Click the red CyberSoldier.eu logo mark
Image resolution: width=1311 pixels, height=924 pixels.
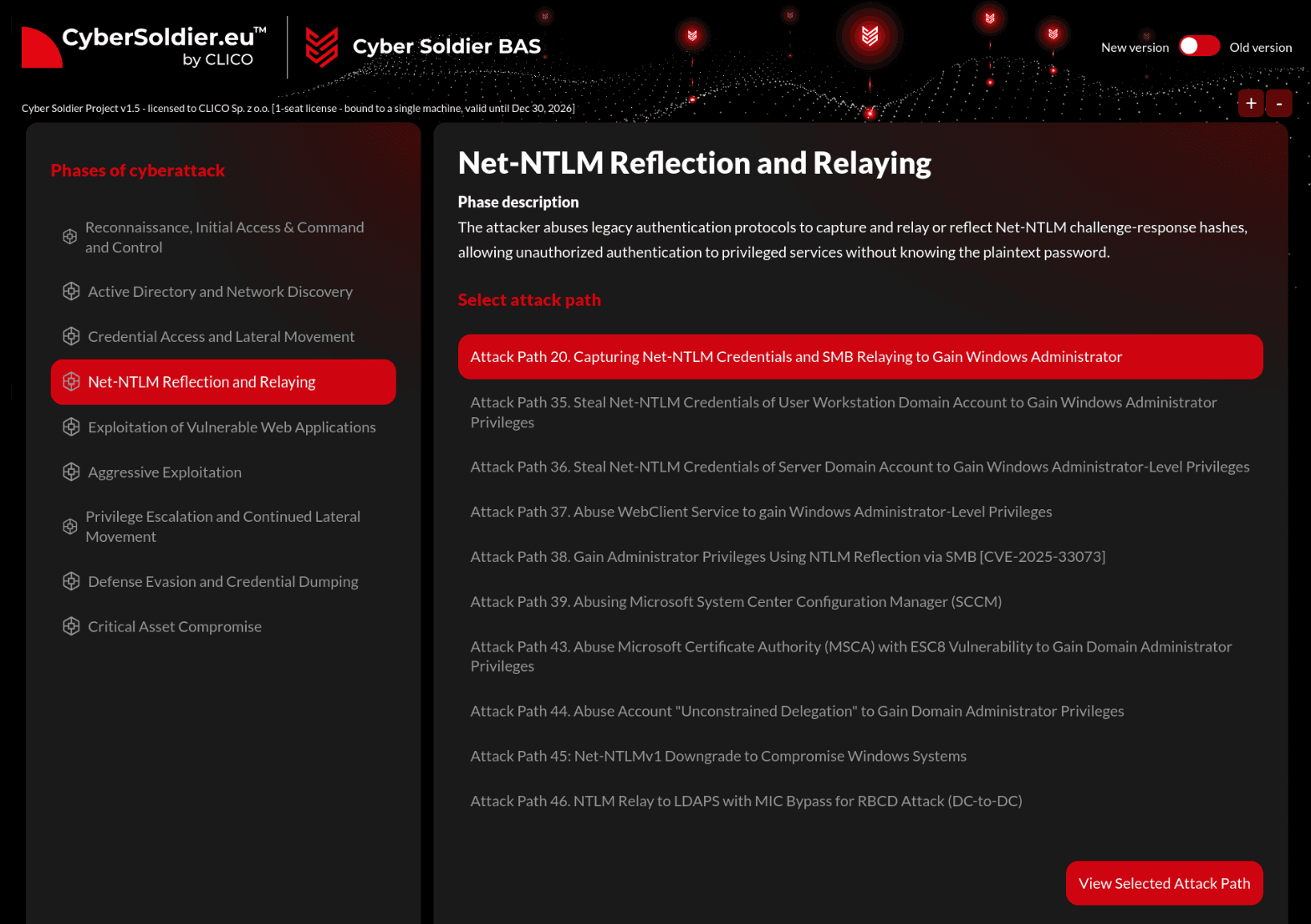pos(41,47)
